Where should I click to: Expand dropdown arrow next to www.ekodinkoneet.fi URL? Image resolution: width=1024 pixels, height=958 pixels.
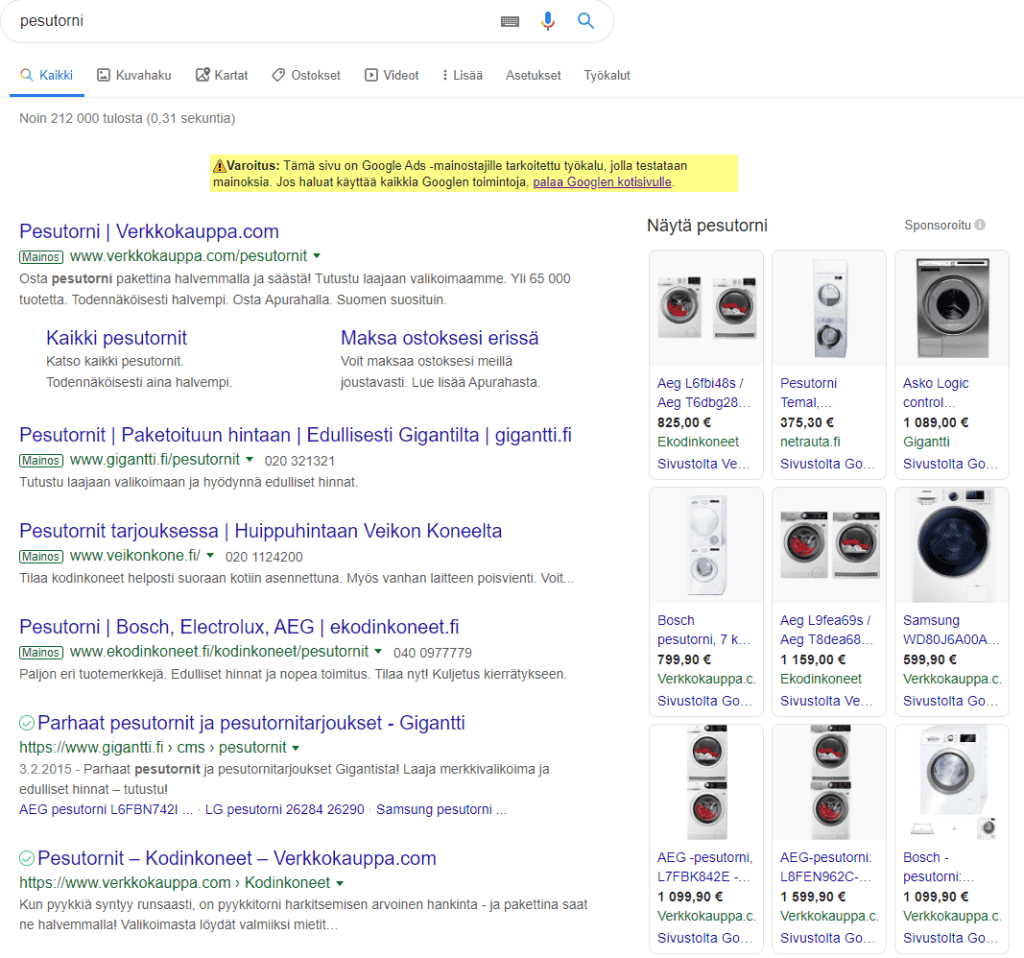click(x=378, y=652)
